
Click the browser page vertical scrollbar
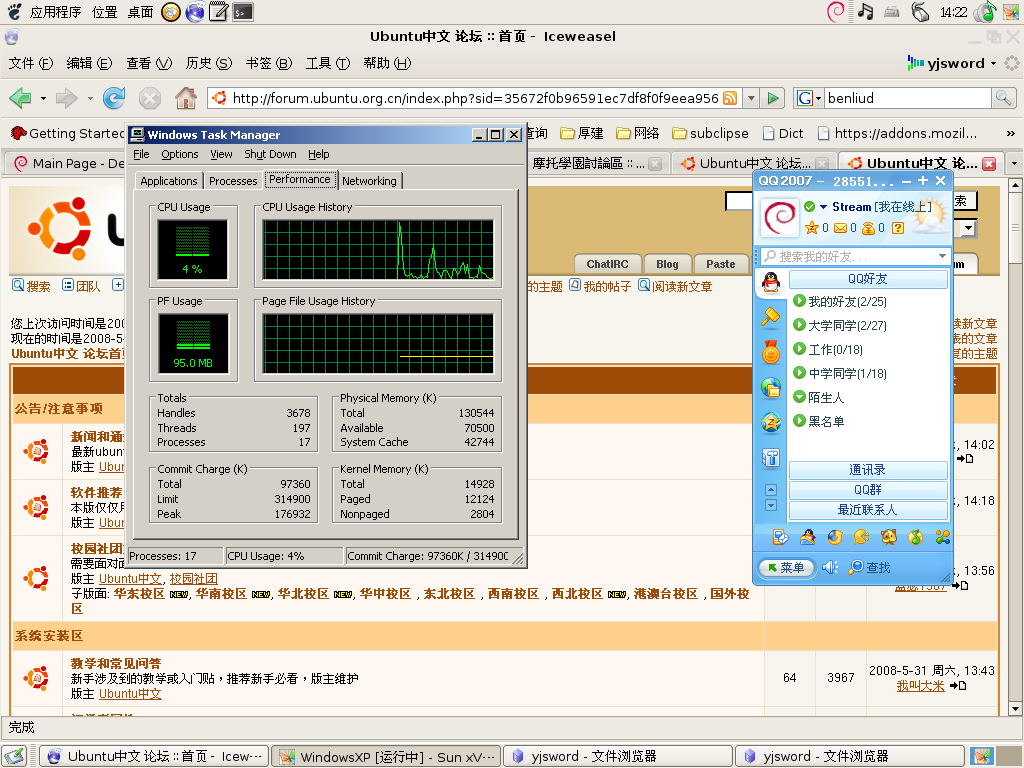point(1014,447)
